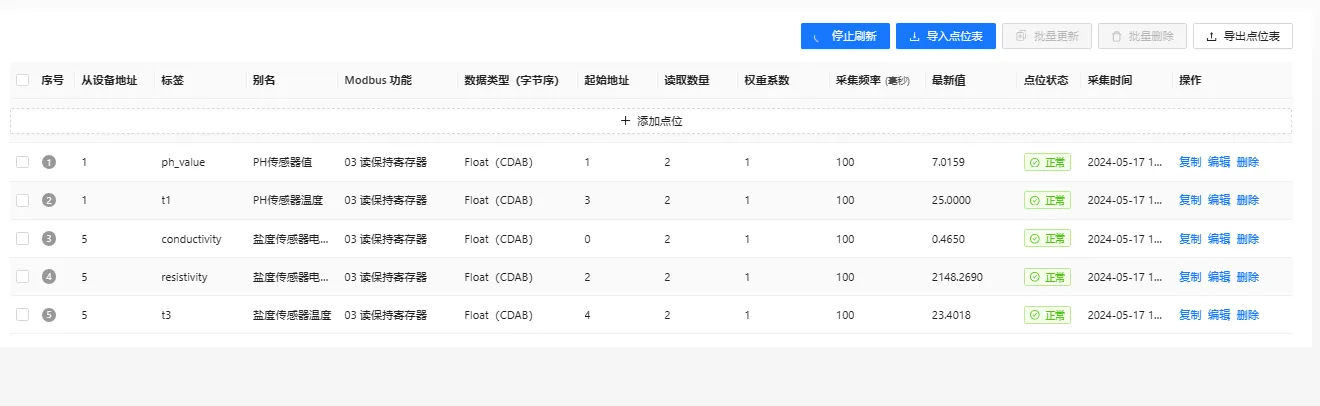1320x406 pixels.
Task: Toggle the select-all checkbox in table header
Action: [x=23, y=80]
